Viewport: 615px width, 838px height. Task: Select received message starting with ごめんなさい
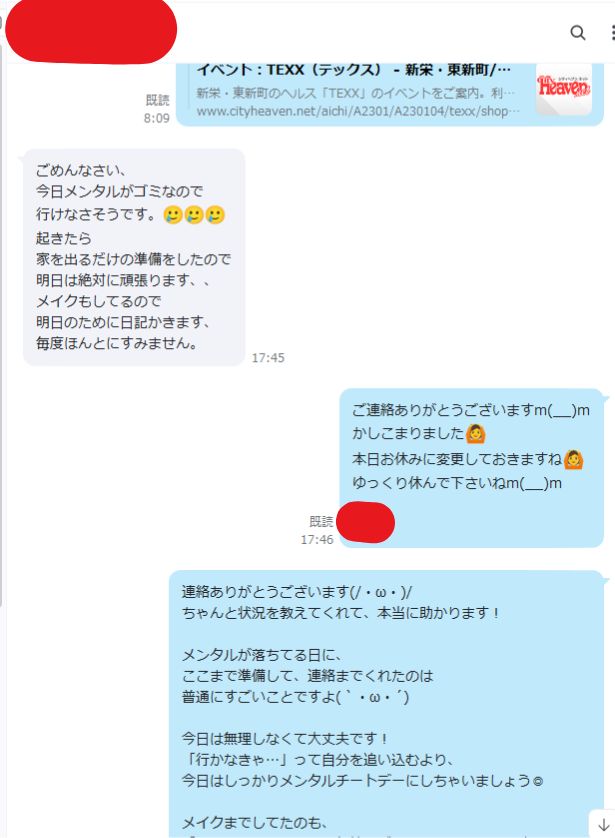(x=134, y=257)
